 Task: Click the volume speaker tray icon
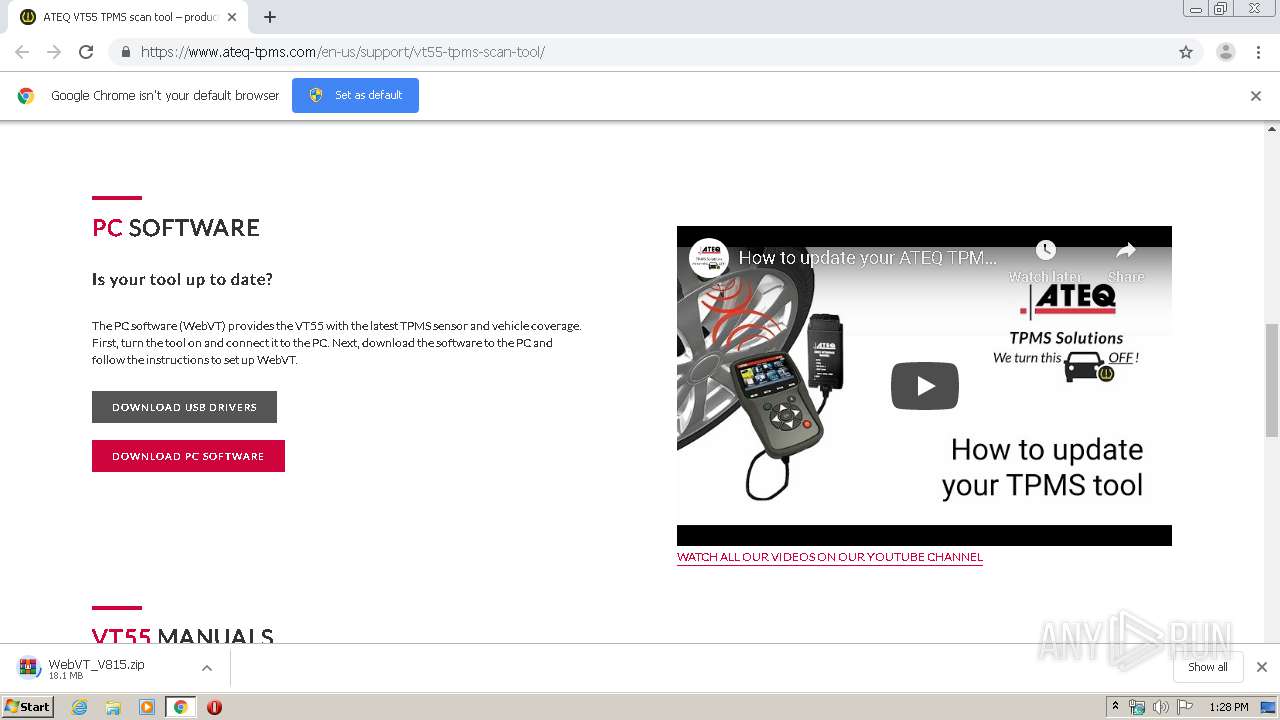point(1161,707)
